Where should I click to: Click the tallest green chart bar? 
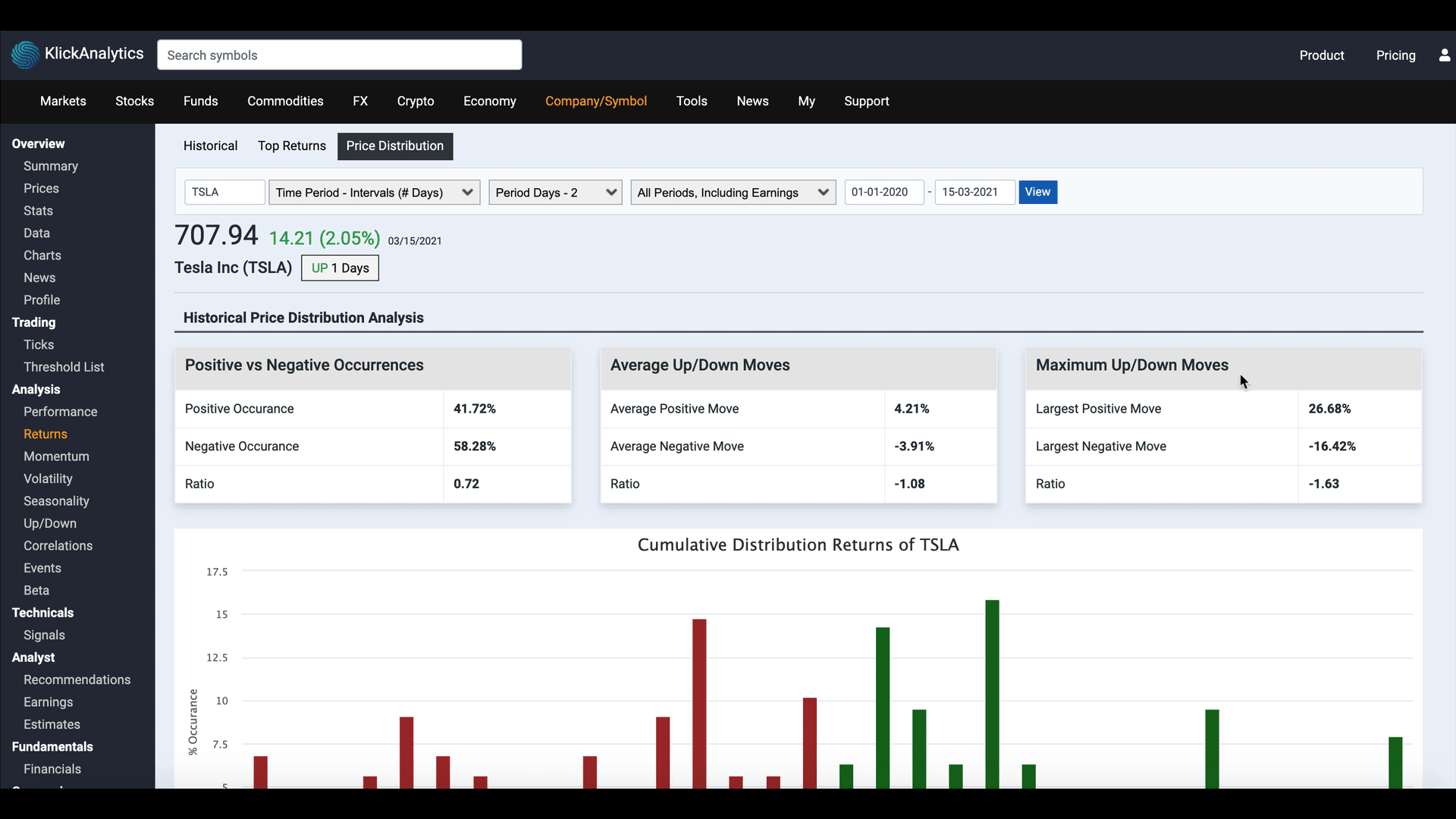tap(992, 694)
